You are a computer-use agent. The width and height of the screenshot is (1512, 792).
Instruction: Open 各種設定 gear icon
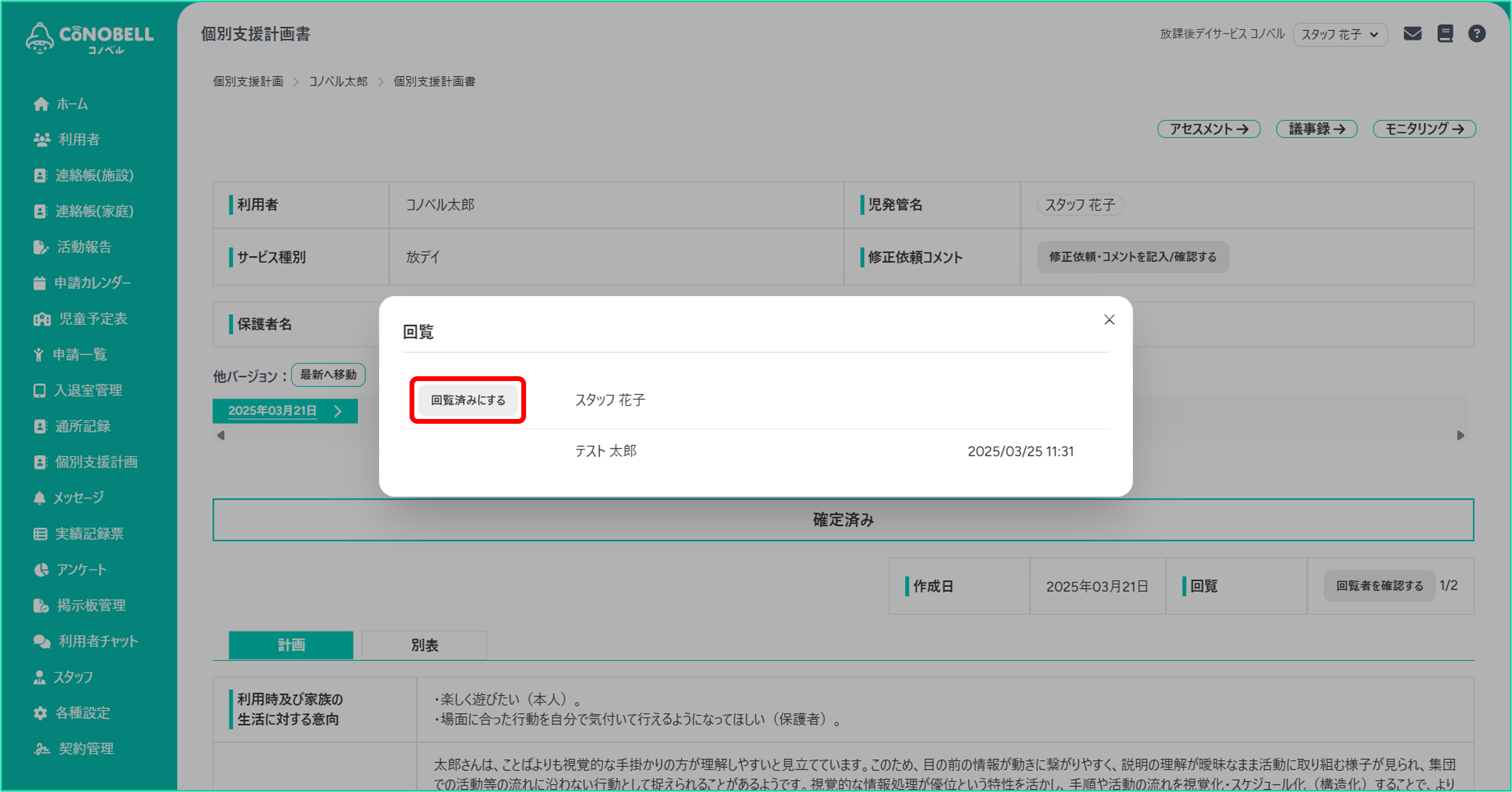point(40,712)
